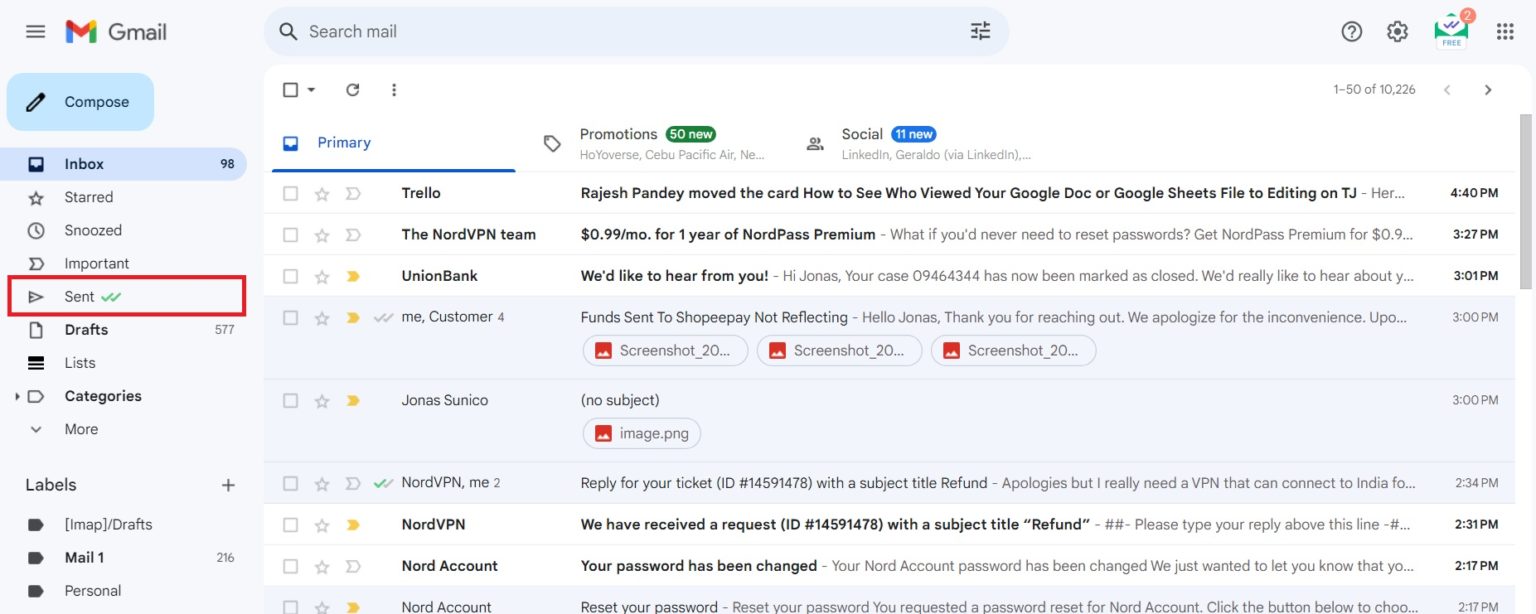Open the More options three-dot icon
This screenshot has width=1536, height=614.
point(394,89)
